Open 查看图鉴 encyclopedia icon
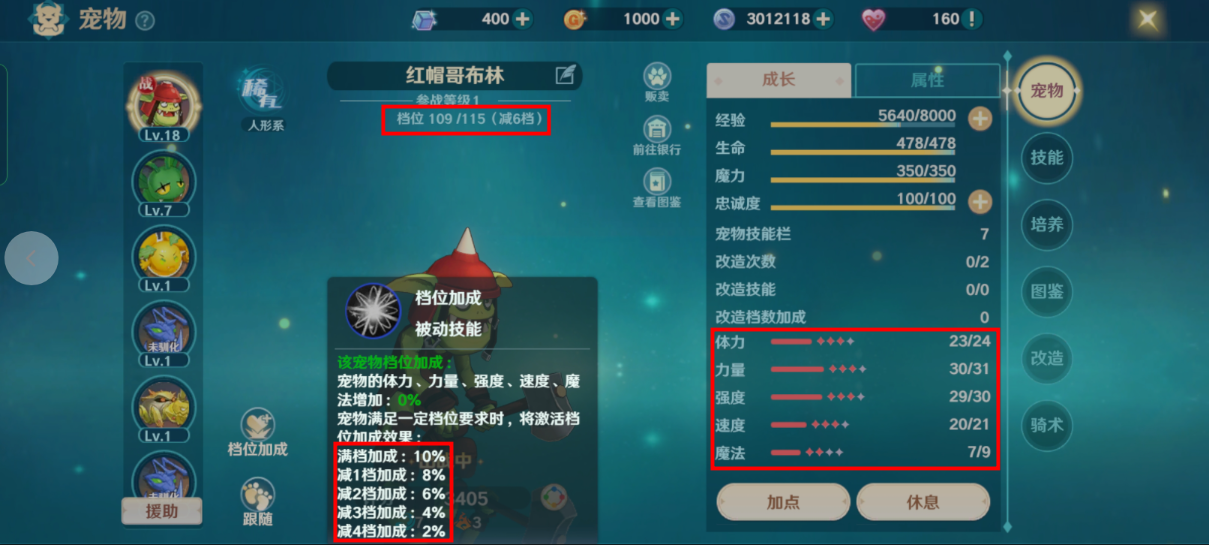Viewport: 1209px width, 545px height. tap(657, 181)
